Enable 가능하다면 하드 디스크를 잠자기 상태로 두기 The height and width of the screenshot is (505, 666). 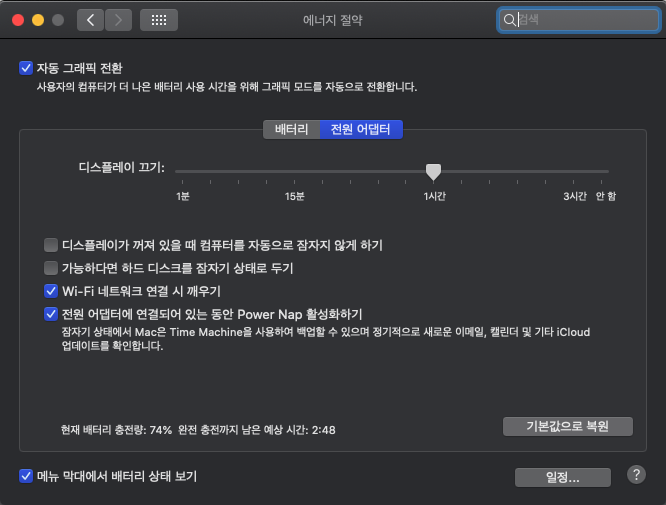pyautogui.click(x=51, y=268)
